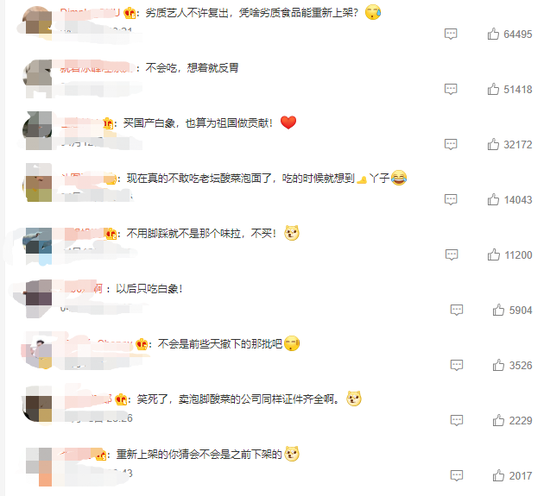Image resolution: width=550 pixels, height=496 pixels.
Task: Reply to the 老坛酸菜泡面 comment
Action: pyautogui.click(x=451, y=200)
